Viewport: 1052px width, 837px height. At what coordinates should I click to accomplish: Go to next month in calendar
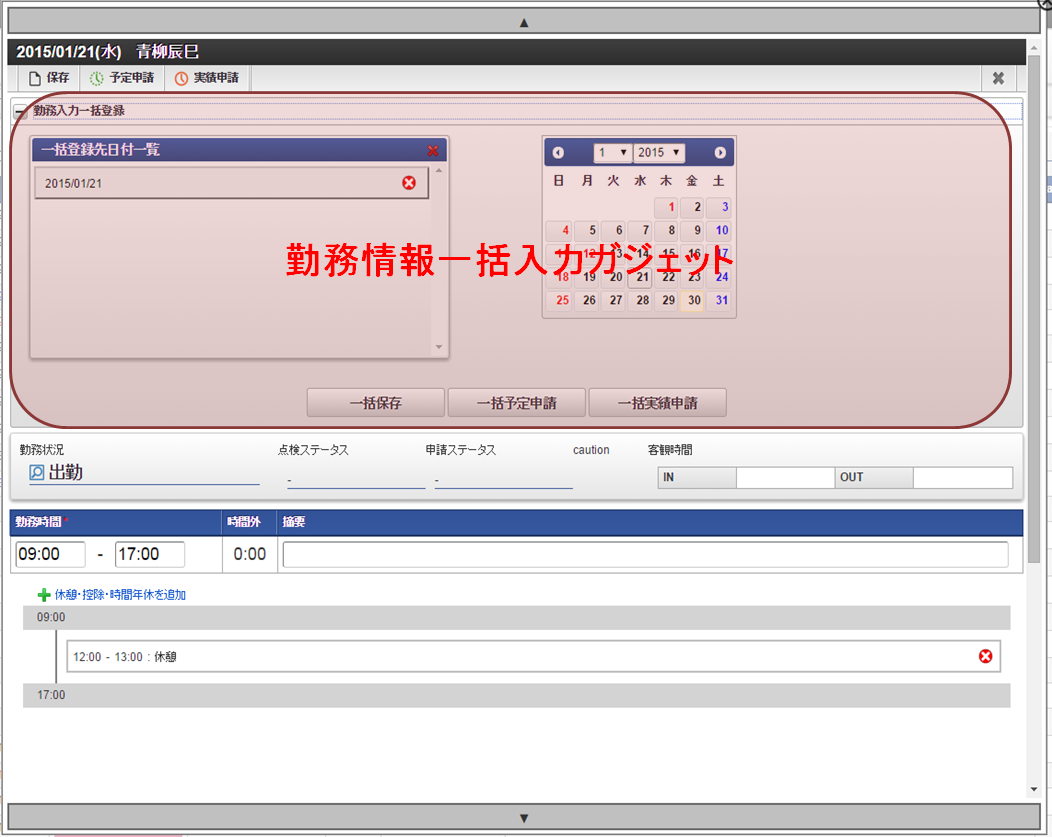[720, 153]
